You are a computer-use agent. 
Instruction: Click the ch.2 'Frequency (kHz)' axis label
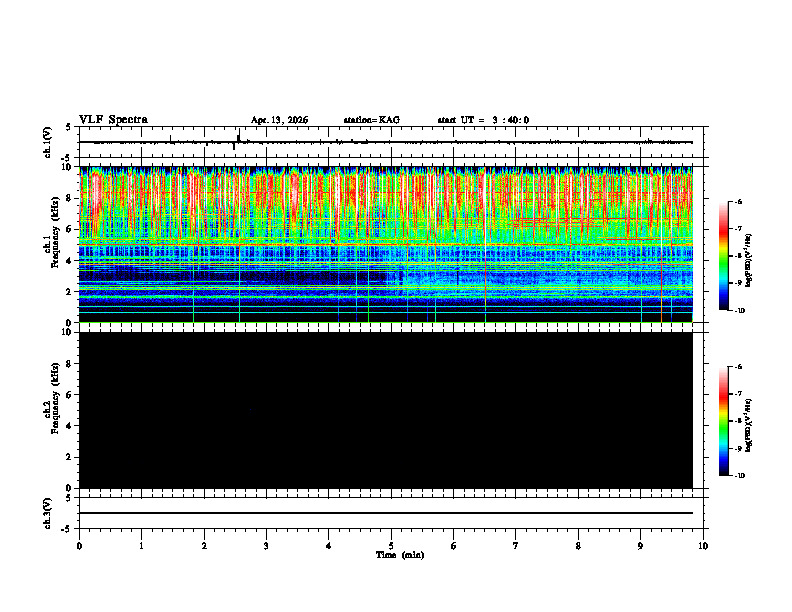(55, 398)
